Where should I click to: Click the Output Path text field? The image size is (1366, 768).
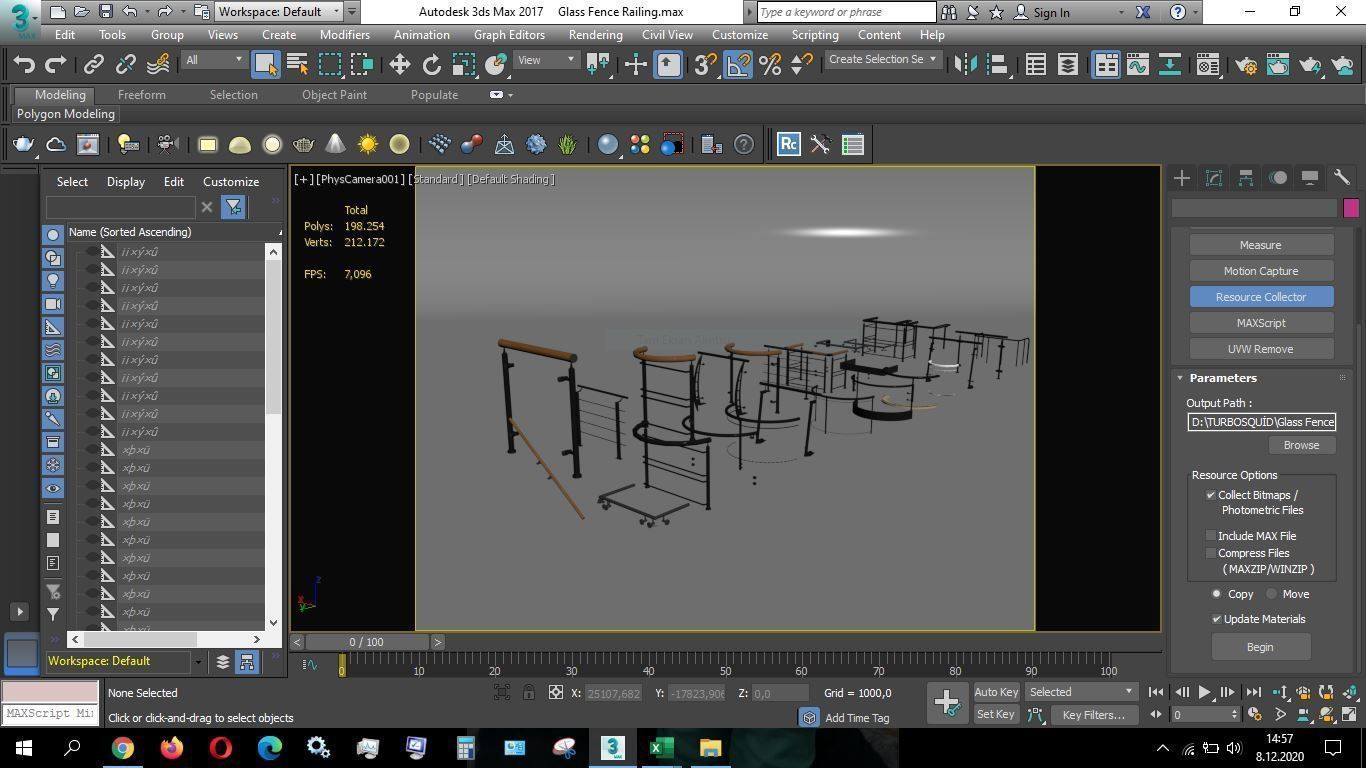[x=1262, y=422]
